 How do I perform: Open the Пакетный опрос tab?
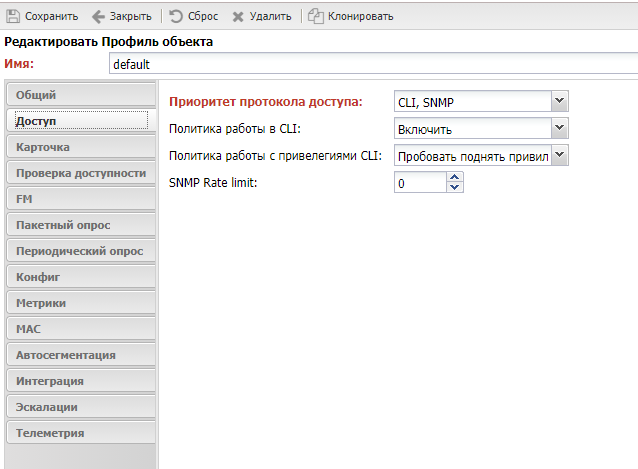coord(81,225)
